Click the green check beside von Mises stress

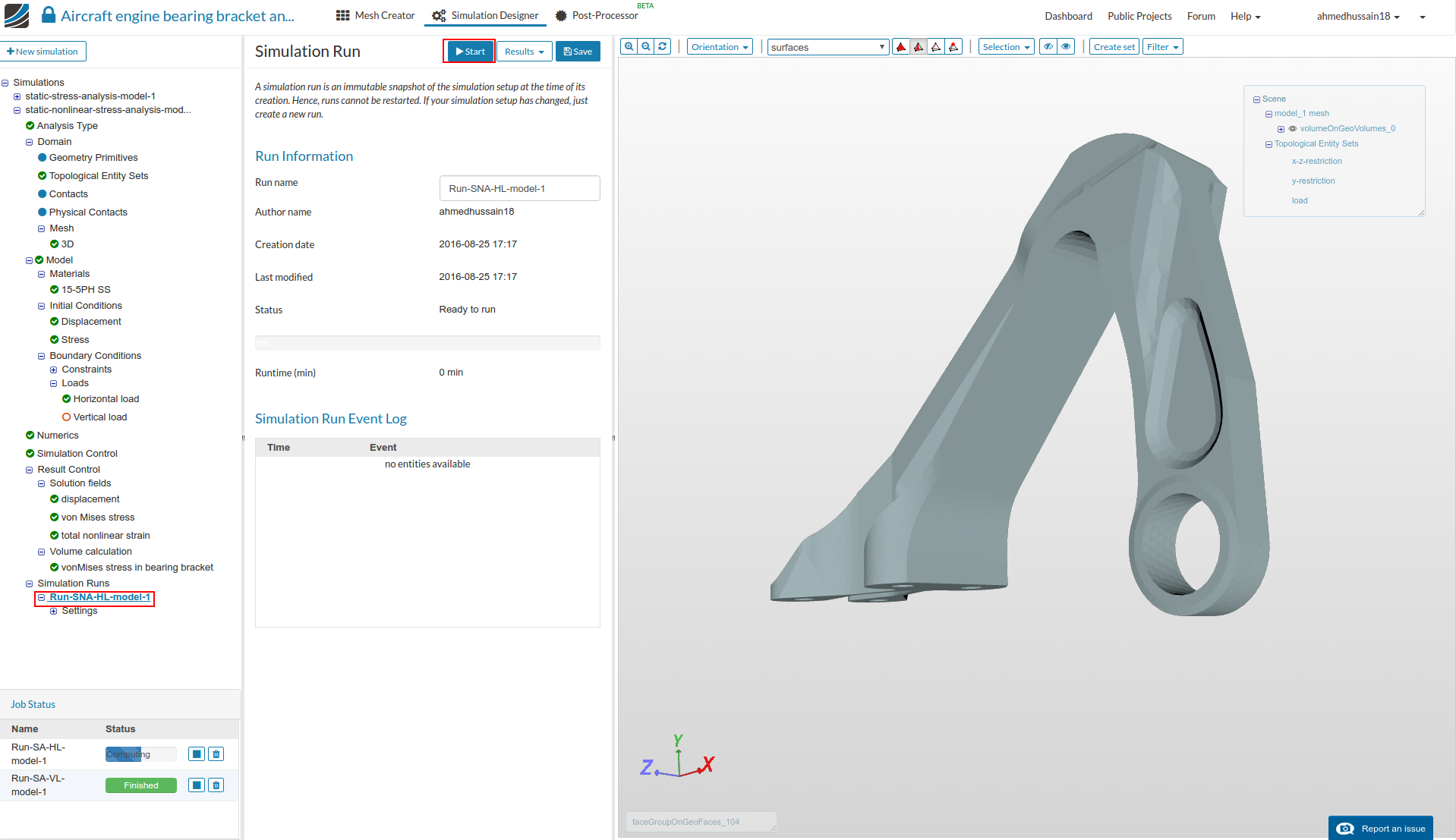54,518
